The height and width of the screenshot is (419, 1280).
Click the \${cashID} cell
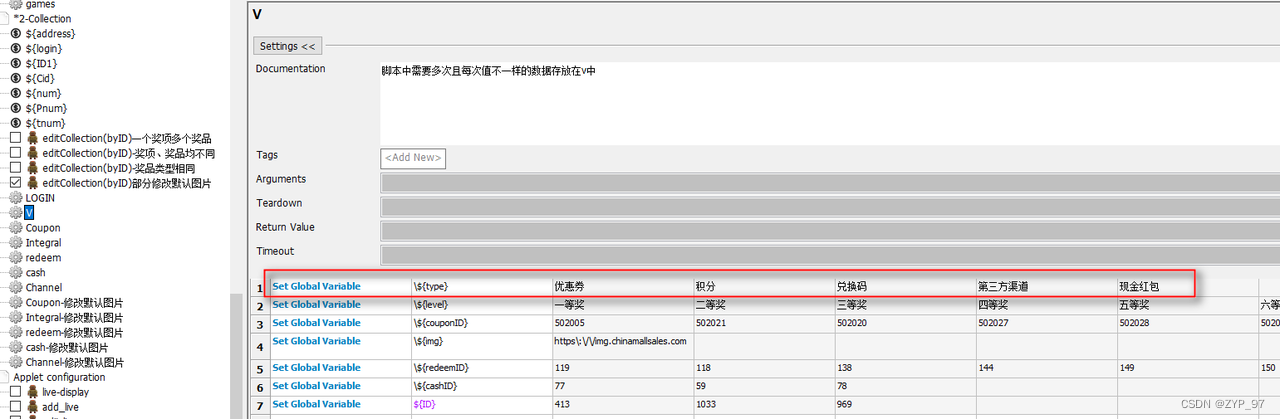481,386
